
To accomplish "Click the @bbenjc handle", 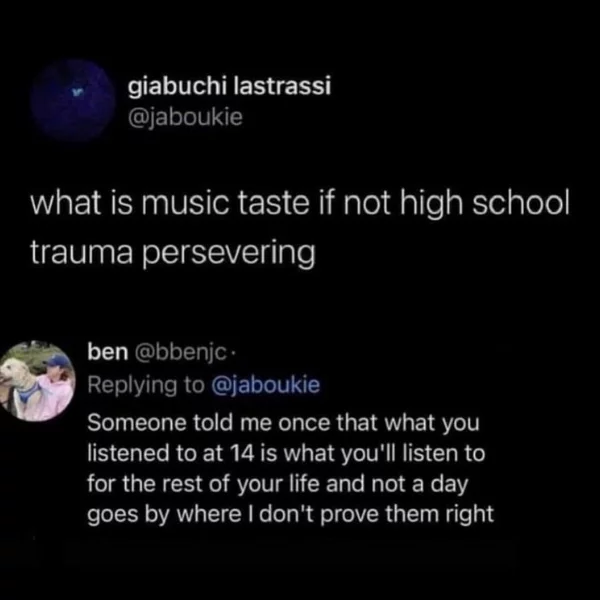I will pyautogui.click(x=181, y=353).
